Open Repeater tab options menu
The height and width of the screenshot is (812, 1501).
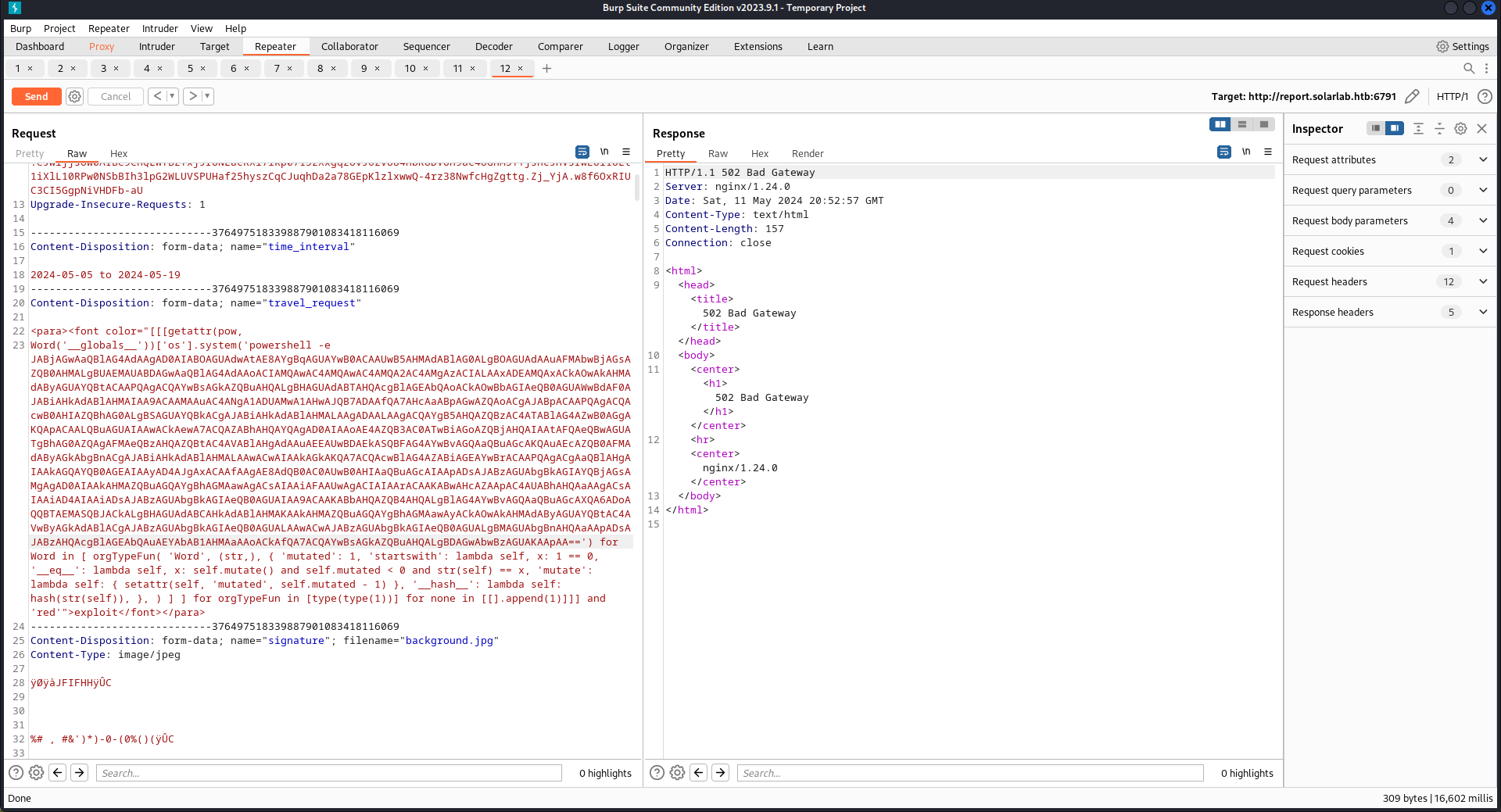[x=1486, y=68]
